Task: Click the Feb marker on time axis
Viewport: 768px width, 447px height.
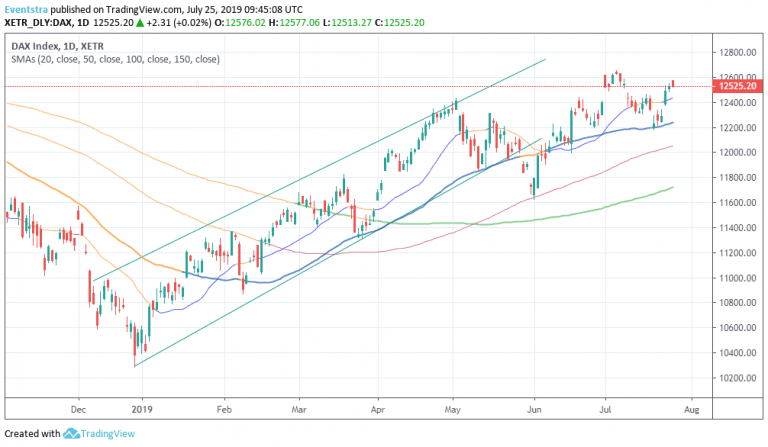Action: [x=223, y=410]
